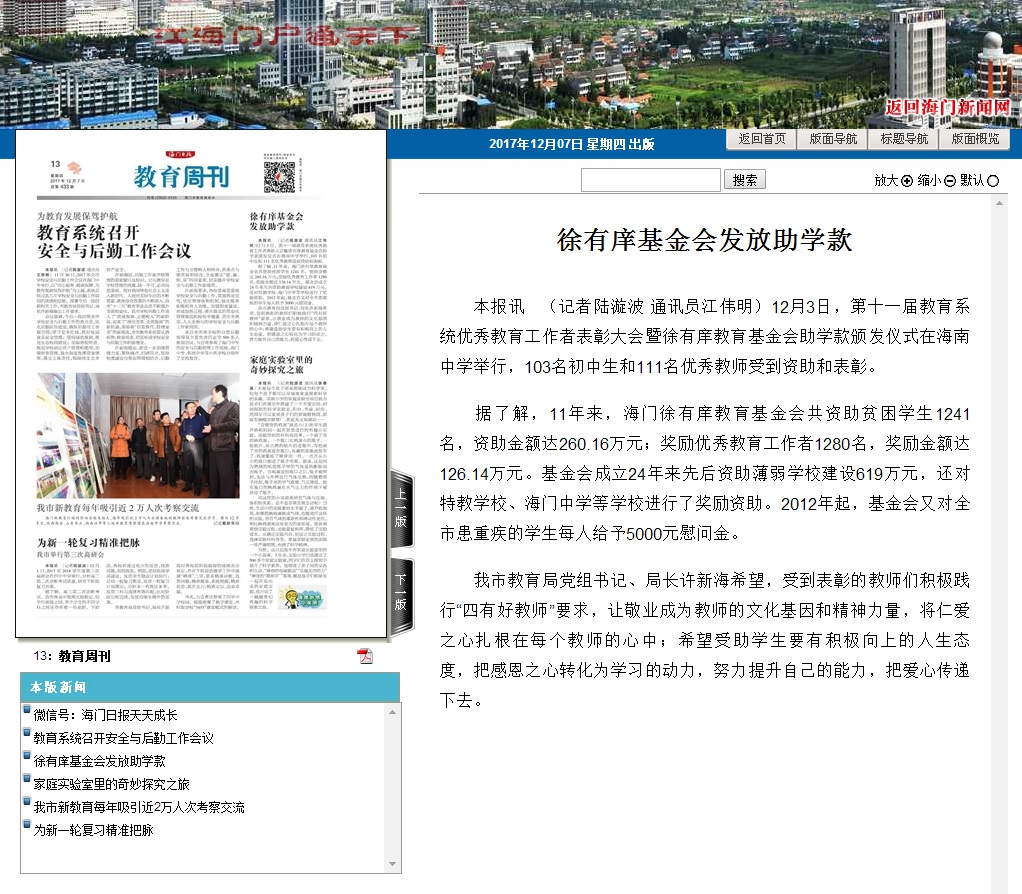
Task: Open article 微信号：海门日报天天成长
Action: [x=106, y=715]
